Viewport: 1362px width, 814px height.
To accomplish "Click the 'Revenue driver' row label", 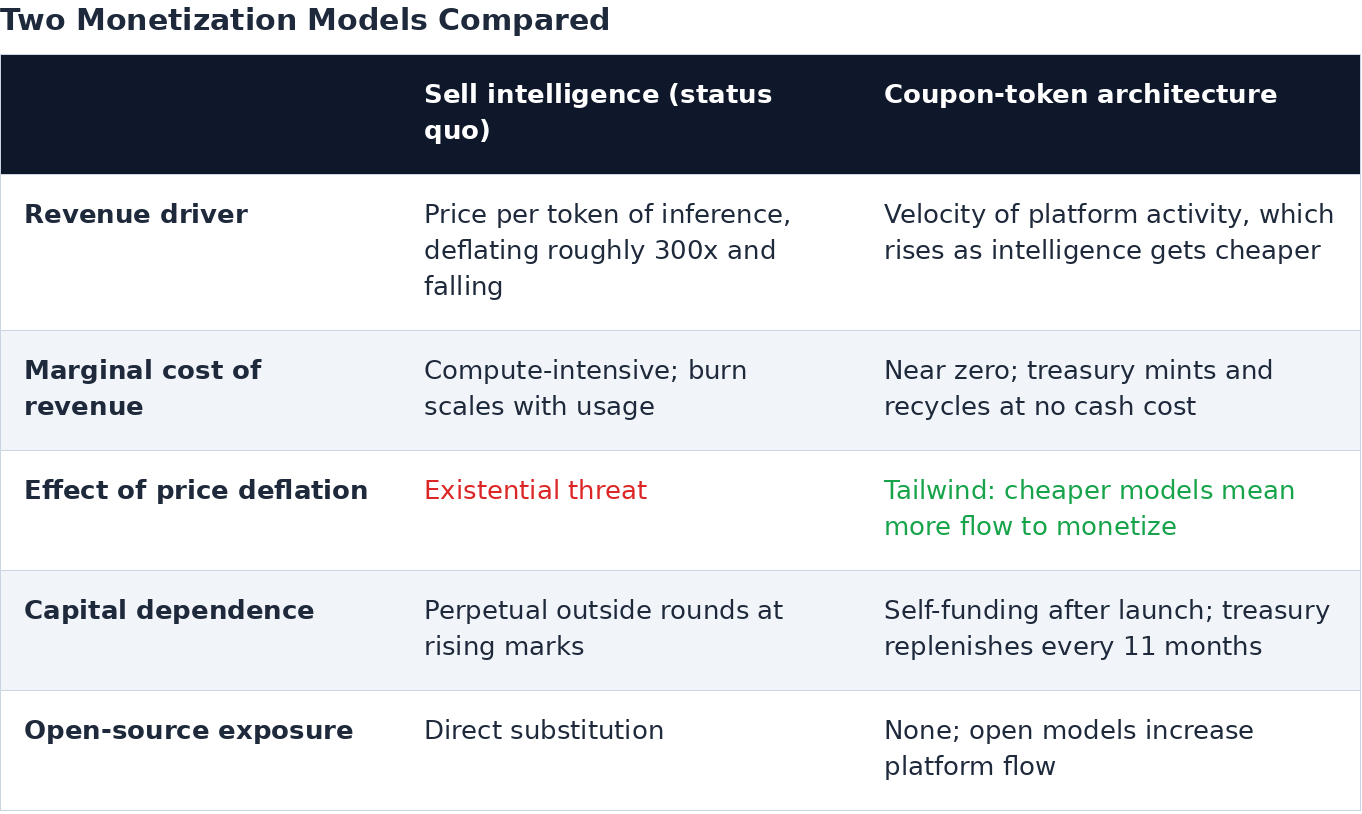I will point(136,215).
